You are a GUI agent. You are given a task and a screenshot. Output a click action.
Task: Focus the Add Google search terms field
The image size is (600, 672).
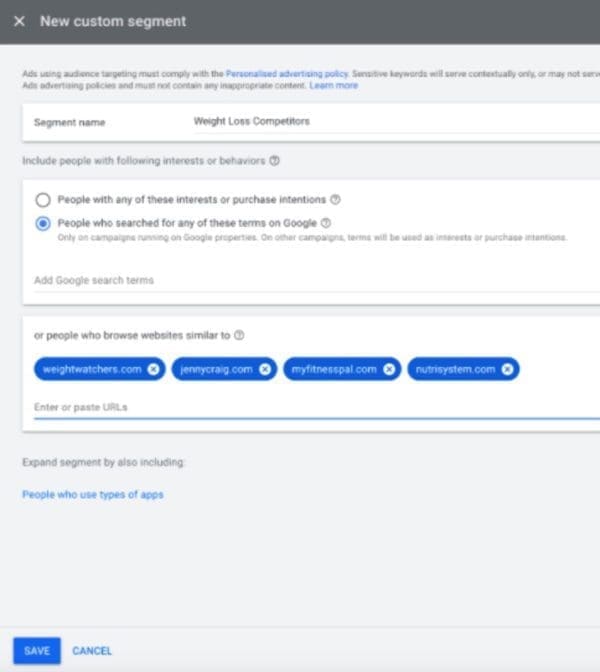(300, 280)
